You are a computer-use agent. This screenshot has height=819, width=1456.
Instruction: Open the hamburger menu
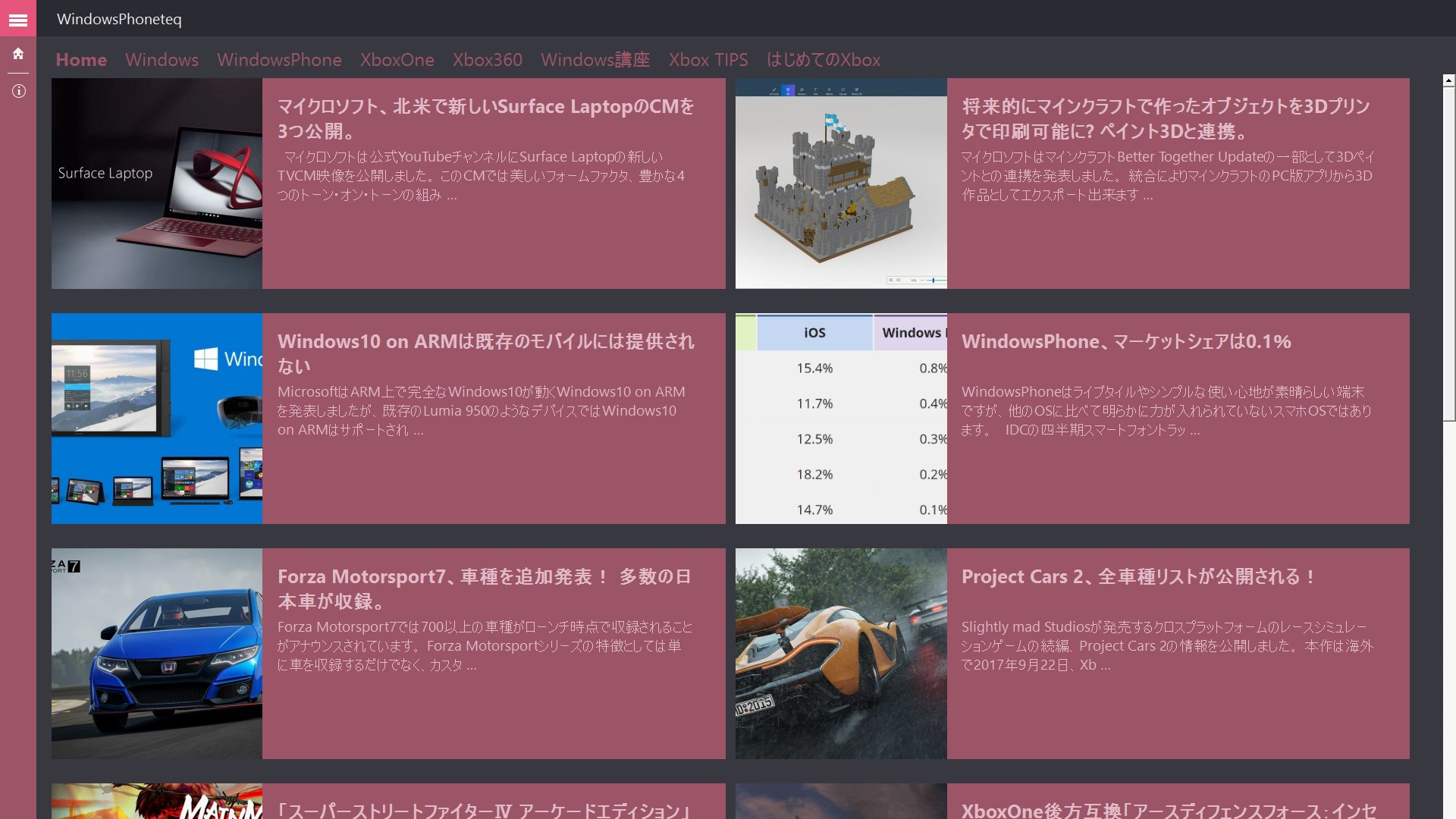click(x=18, y=20)
